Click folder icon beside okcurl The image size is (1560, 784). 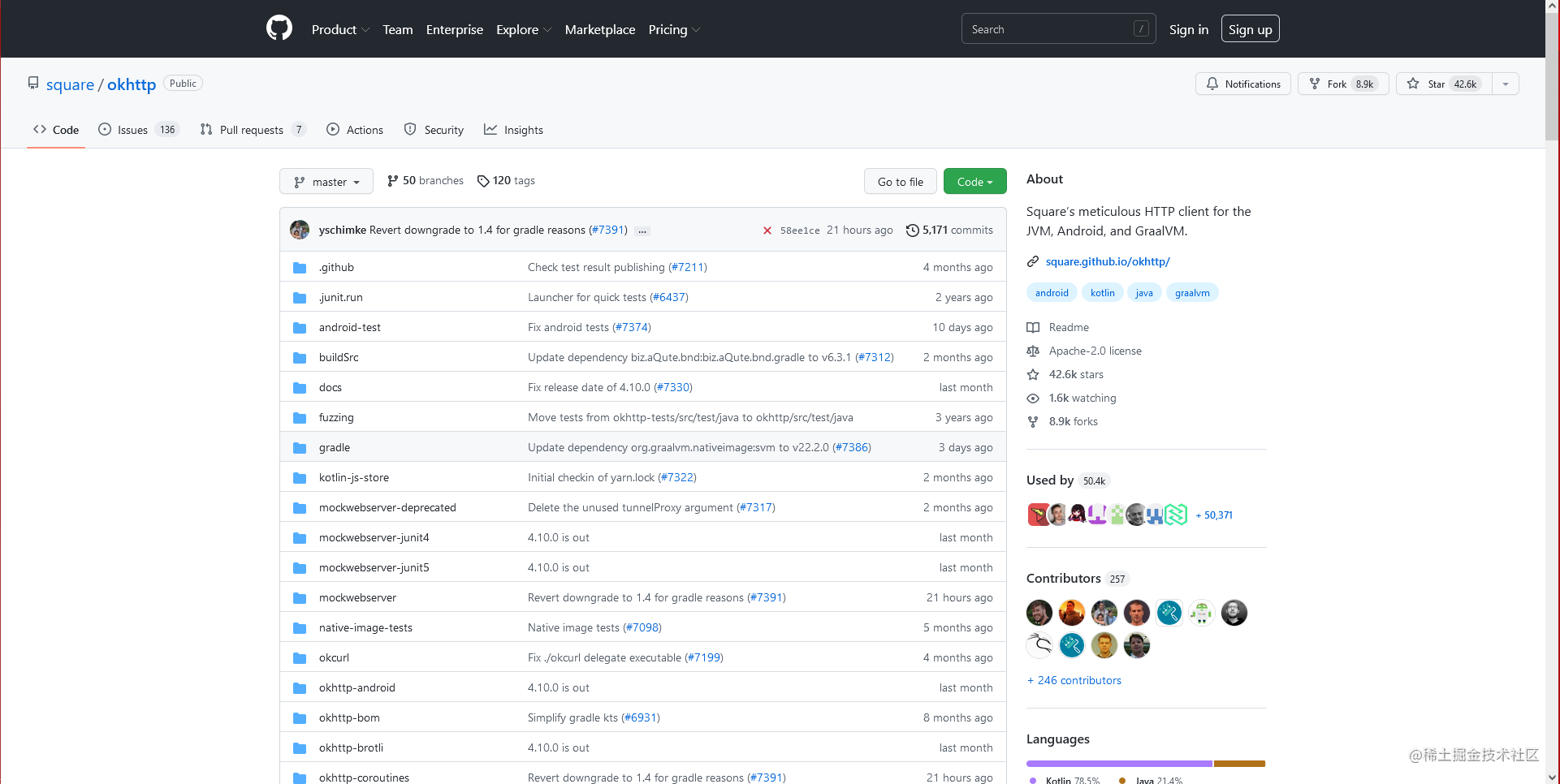point(300,657)
